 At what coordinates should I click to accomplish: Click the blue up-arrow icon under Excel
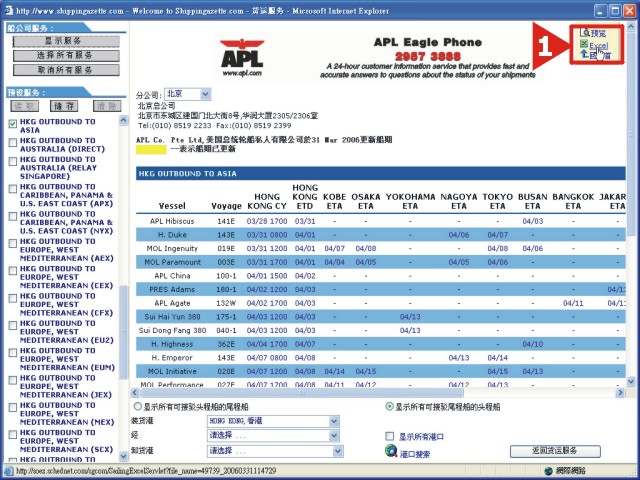pos(584,54)
